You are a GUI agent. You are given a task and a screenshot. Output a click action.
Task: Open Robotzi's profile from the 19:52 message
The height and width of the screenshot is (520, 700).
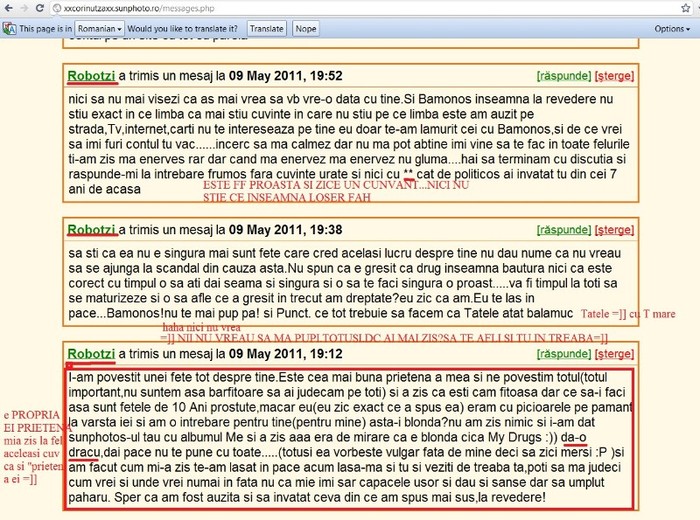pyautogui.click(x=91, y=75)
